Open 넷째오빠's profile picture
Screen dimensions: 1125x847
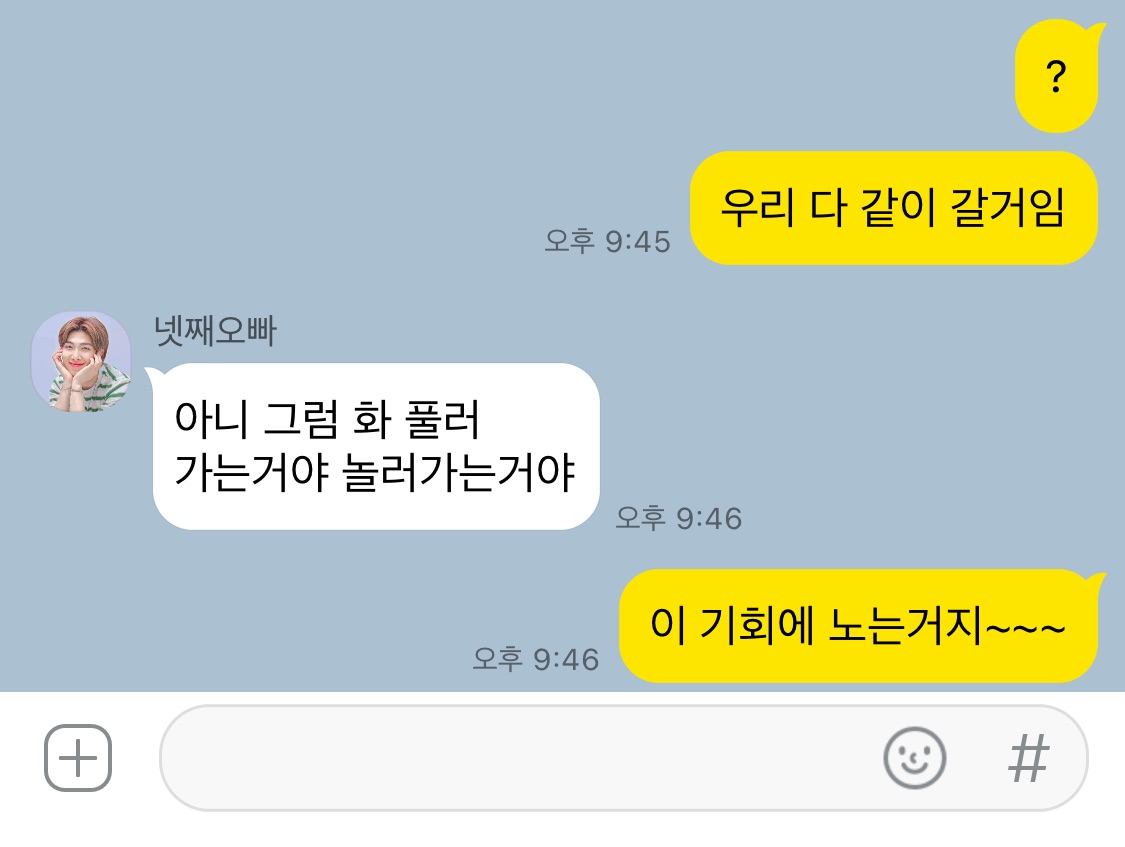[x=81, y=361]
